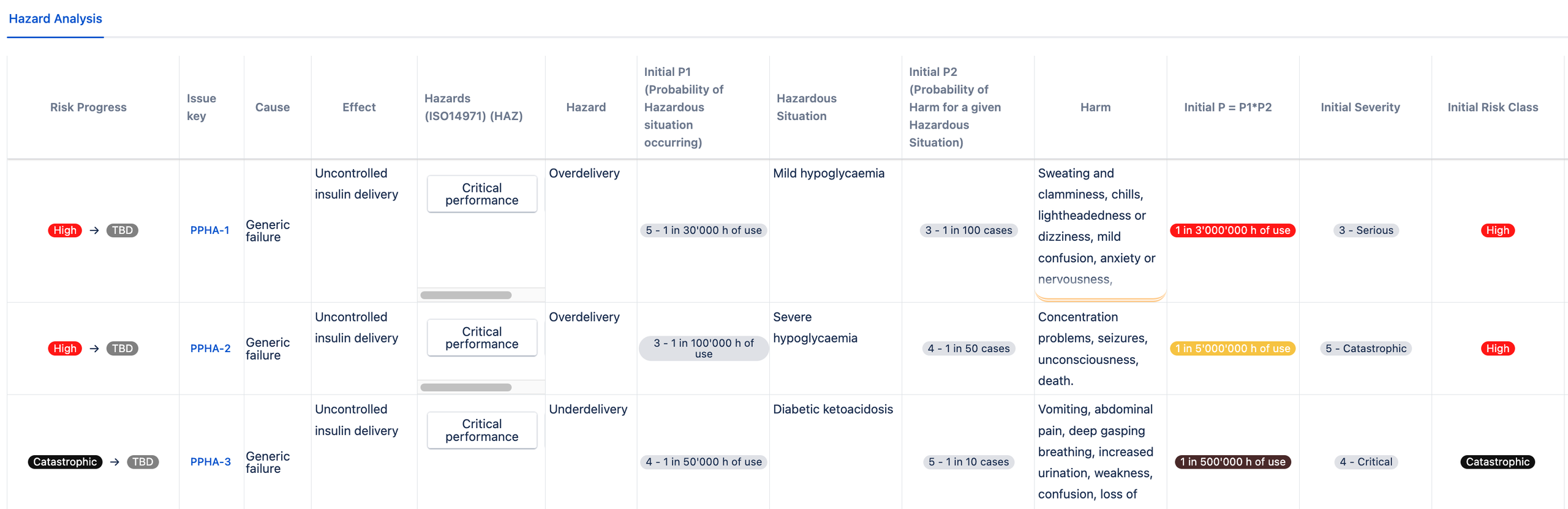Select the 5 - Catastrophic severity tag

(x=1365, y=349)
